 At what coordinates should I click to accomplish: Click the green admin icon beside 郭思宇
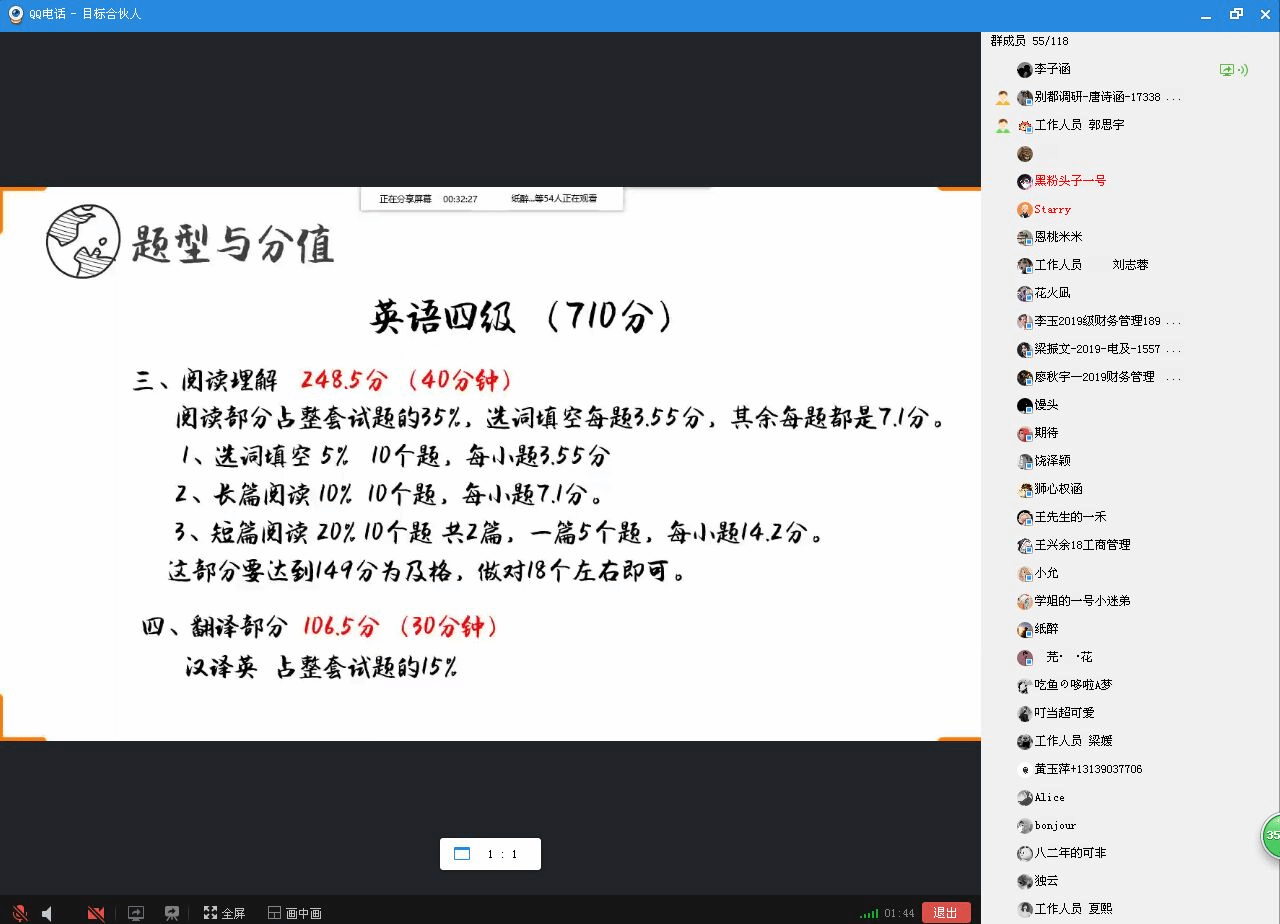1003,126
